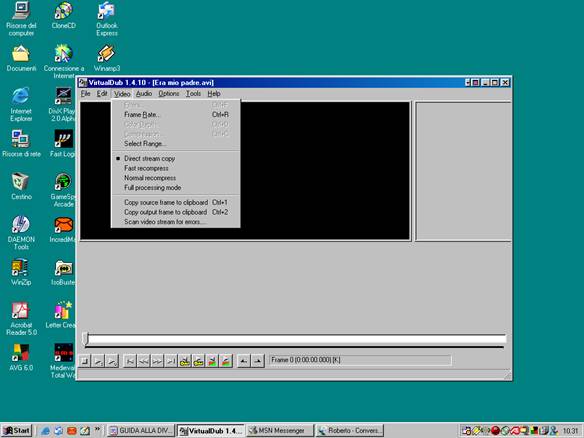Select Winamp3 desktop icon

tap(107, 58)
